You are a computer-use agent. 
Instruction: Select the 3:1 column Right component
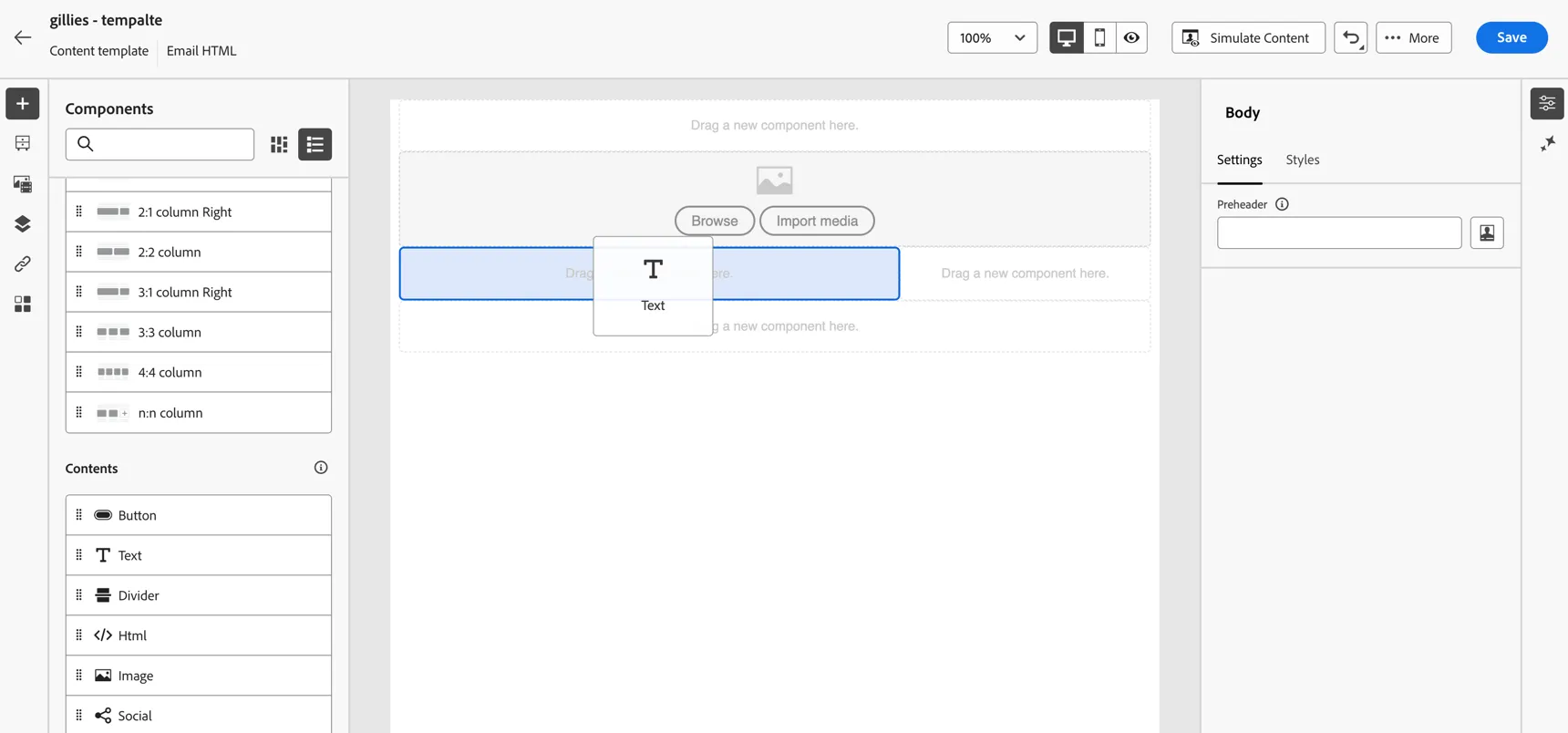[x=199, y=292]
